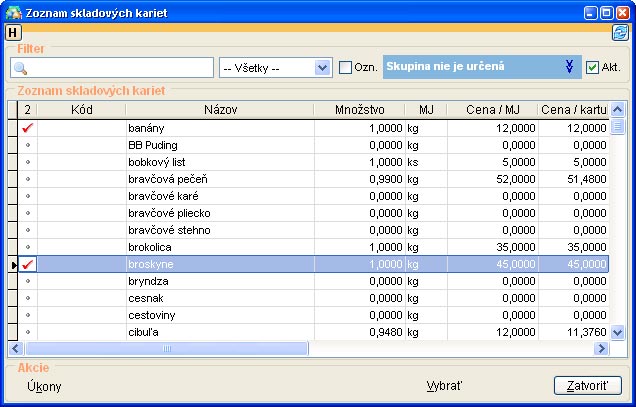Click the marker dot beside BB Puding
Screen dimensions: 636x407
28,145
